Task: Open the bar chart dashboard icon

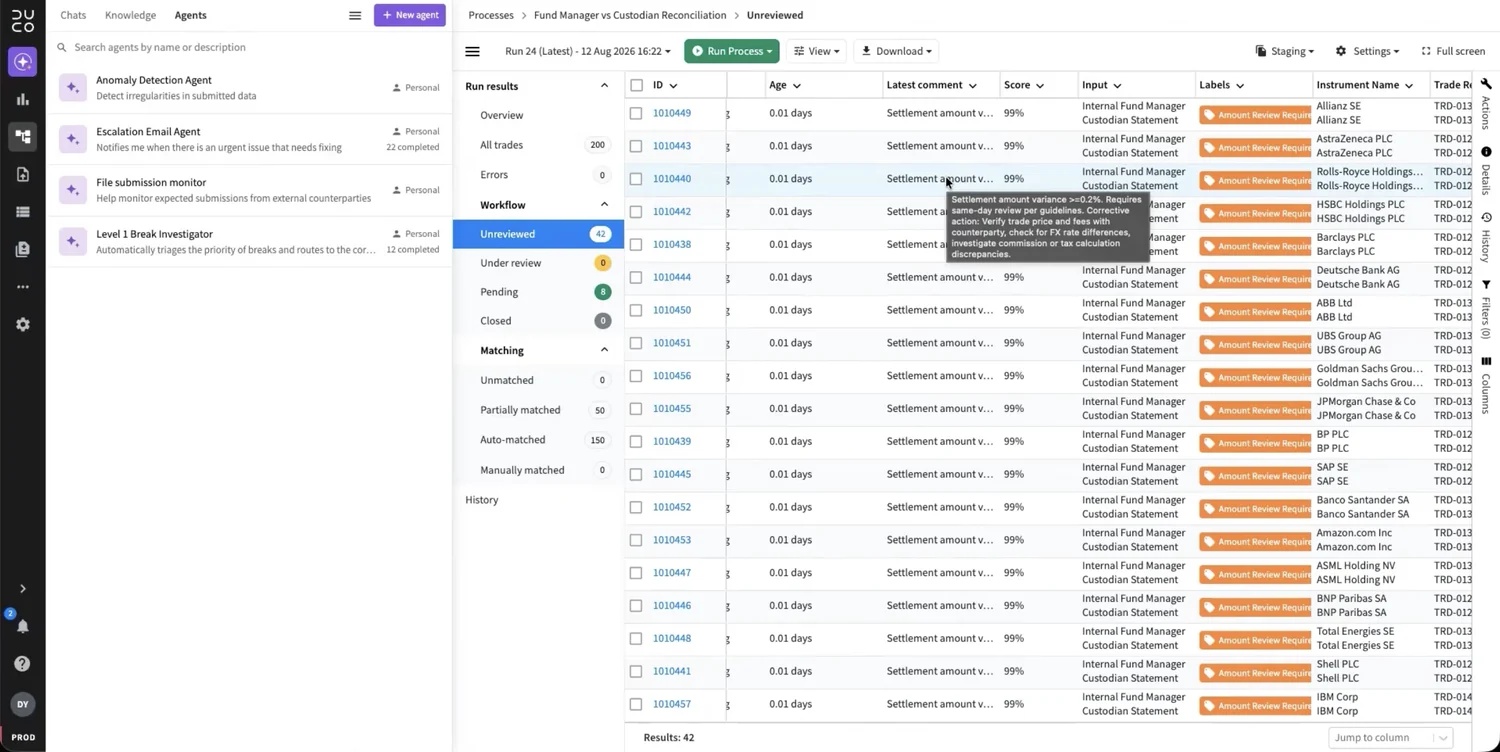Action: click(22, 99)
